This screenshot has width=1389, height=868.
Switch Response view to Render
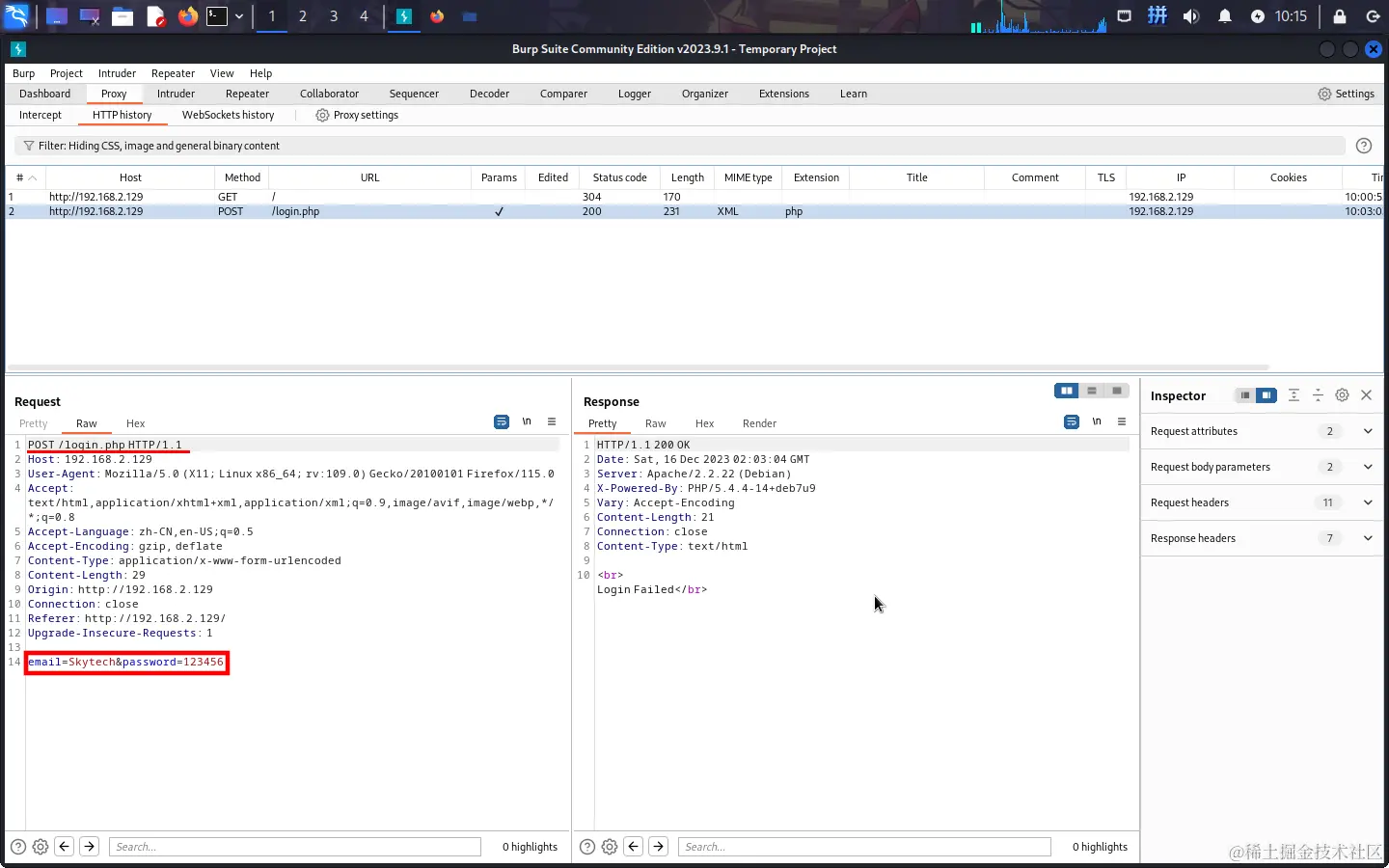coord(759,423)
